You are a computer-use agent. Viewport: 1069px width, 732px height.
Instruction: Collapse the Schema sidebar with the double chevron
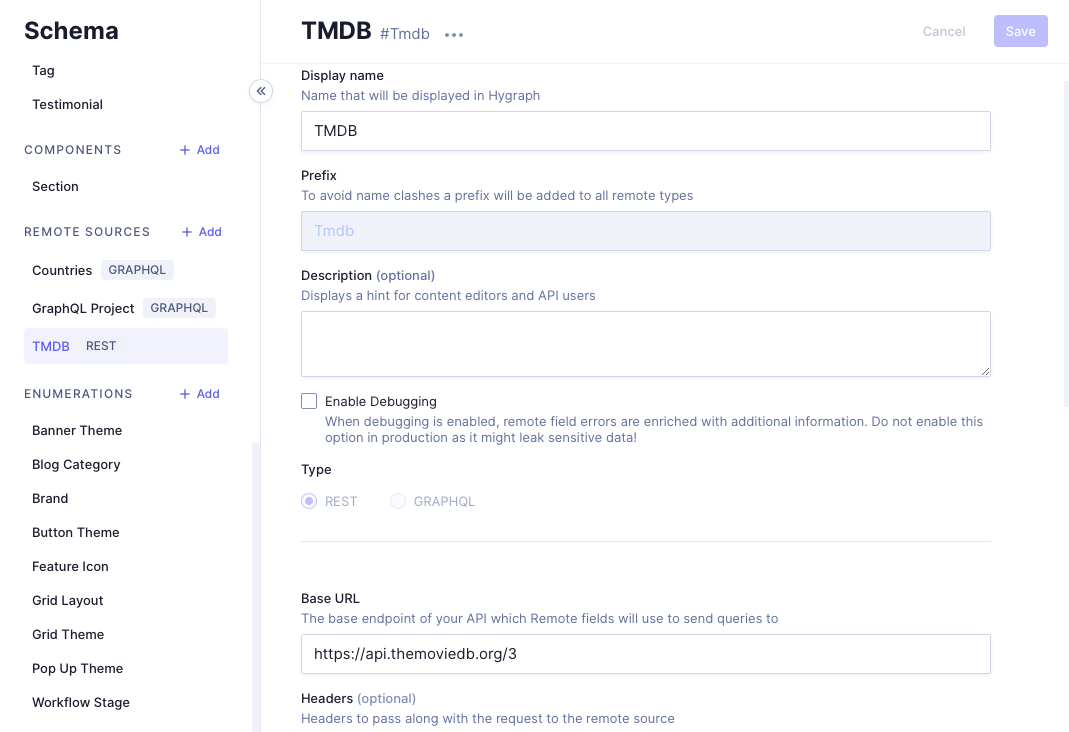tap(261, 91)
